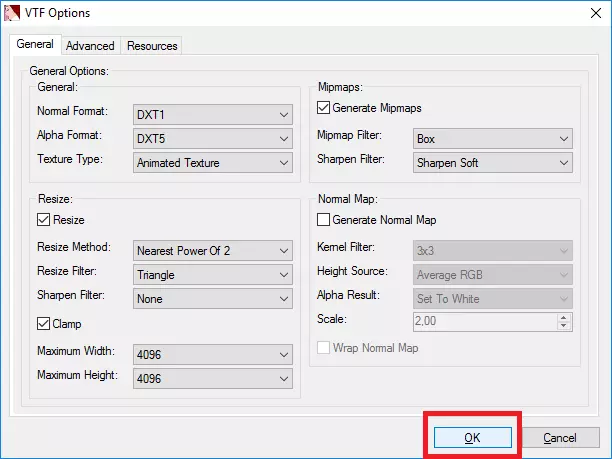Click the Cancel button
This screenshot has height=459, width=612.
click(560, 438)
